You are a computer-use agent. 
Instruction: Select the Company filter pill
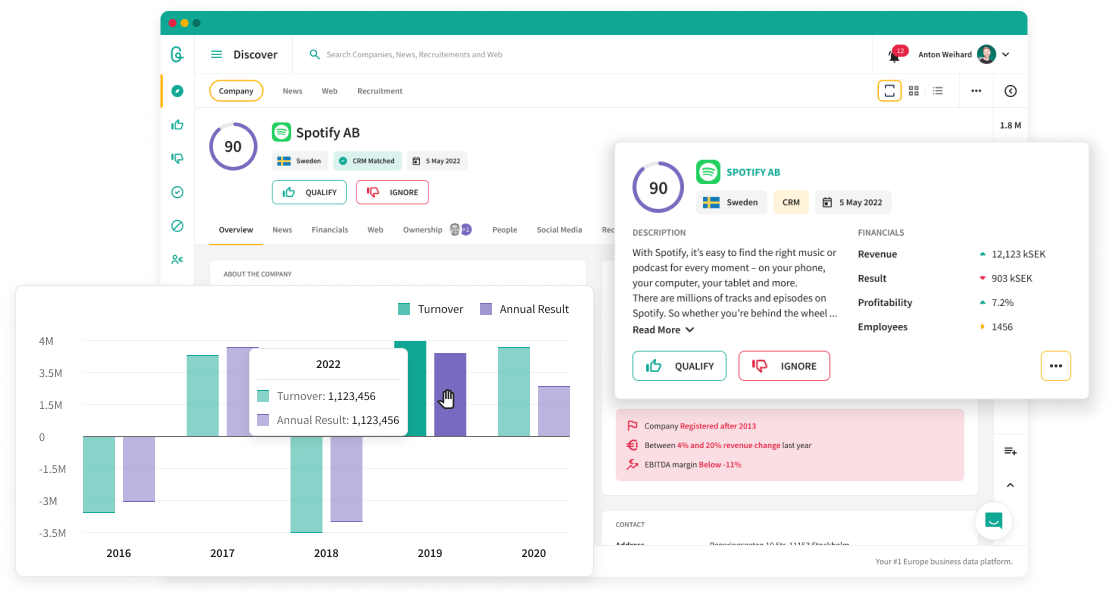pyautogui.click(x=236, y=91)
